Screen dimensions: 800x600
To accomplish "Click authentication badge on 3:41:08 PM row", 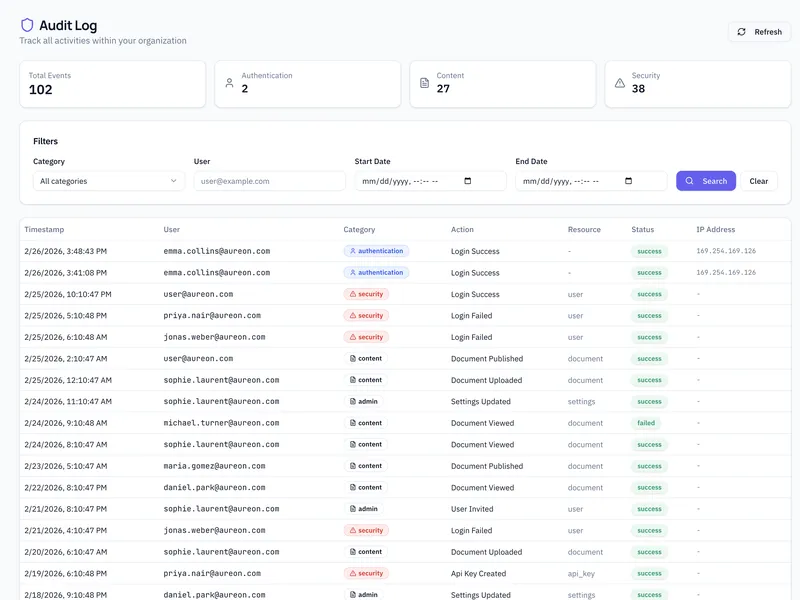I will (x=376, y=272).
